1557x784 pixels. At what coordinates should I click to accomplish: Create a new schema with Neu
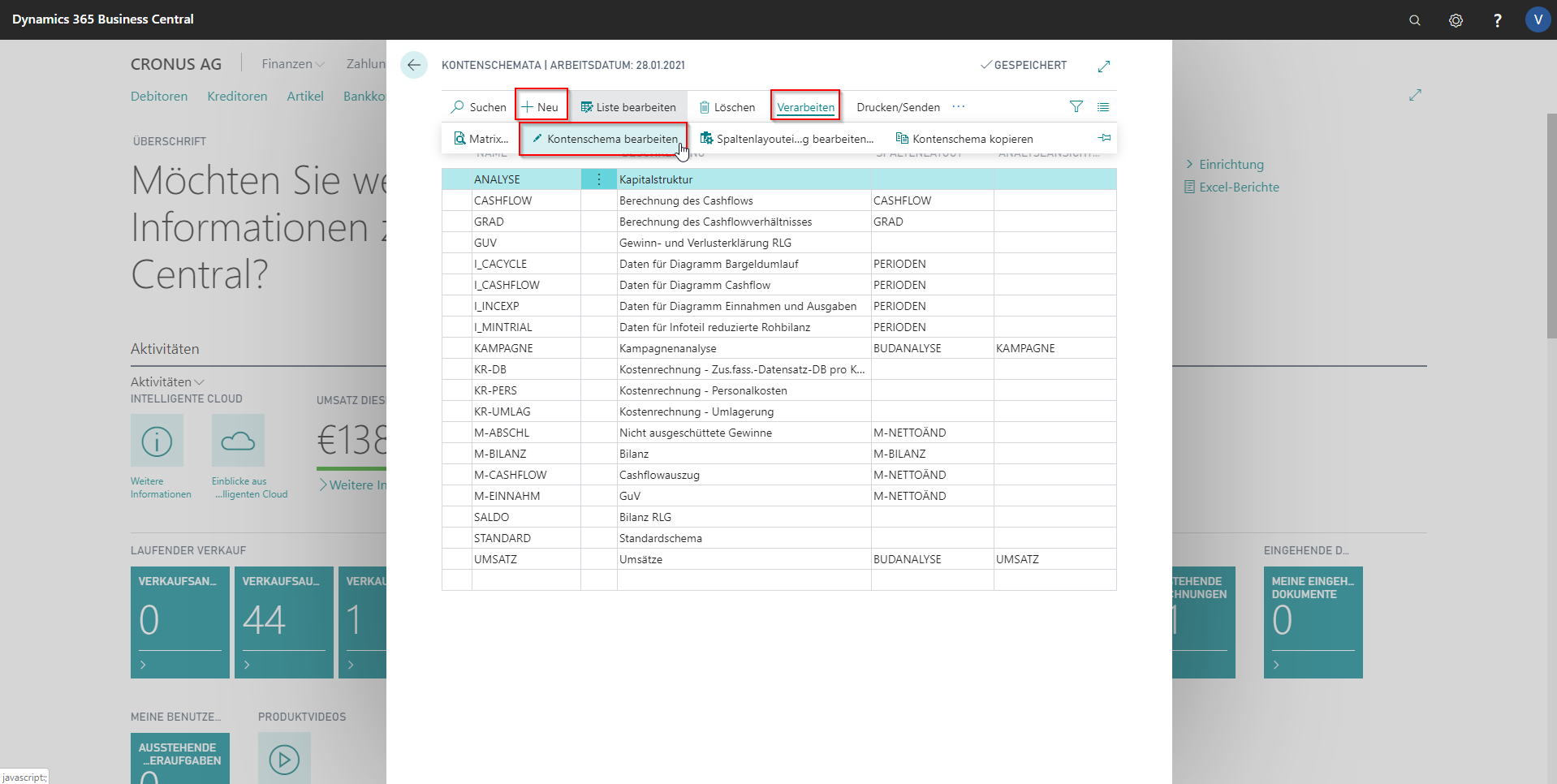(x=541, y=107)
